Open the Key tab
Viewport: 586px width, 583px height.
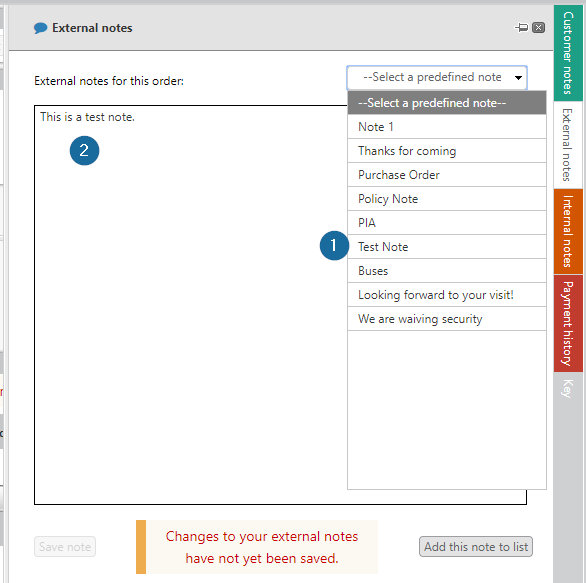pos(568,389)
